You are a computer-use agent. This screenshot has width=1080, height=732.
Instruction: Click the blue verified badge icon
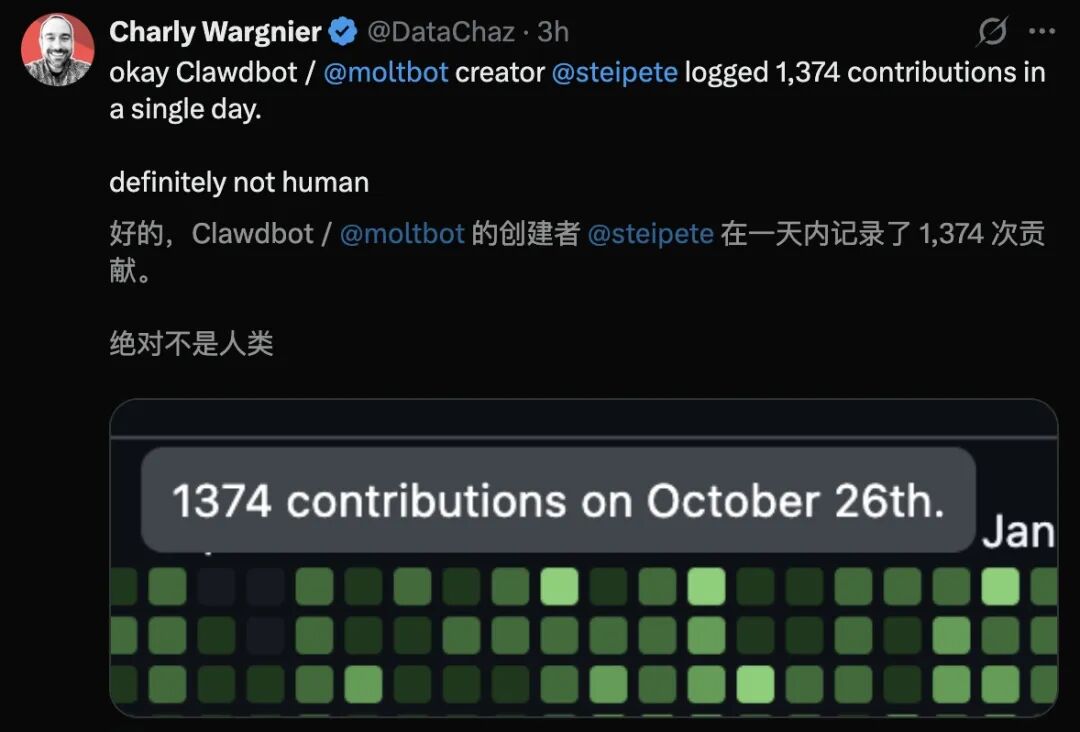tap(342, 32)
